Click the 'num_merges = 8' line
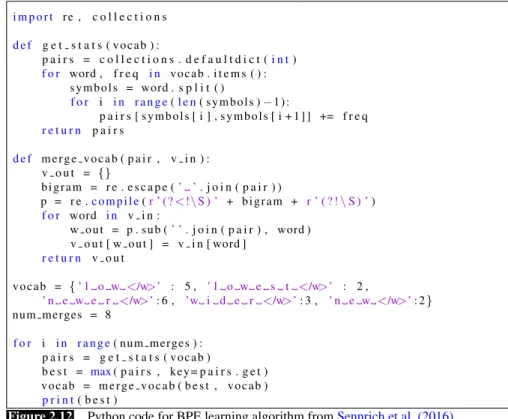This screenshot has height=419, width=508. point(62,315)
